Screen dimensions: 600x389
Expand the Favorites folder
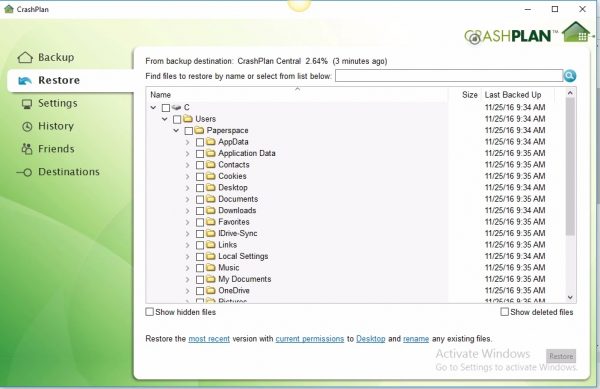pyautogui.click(x=188, y=222)
